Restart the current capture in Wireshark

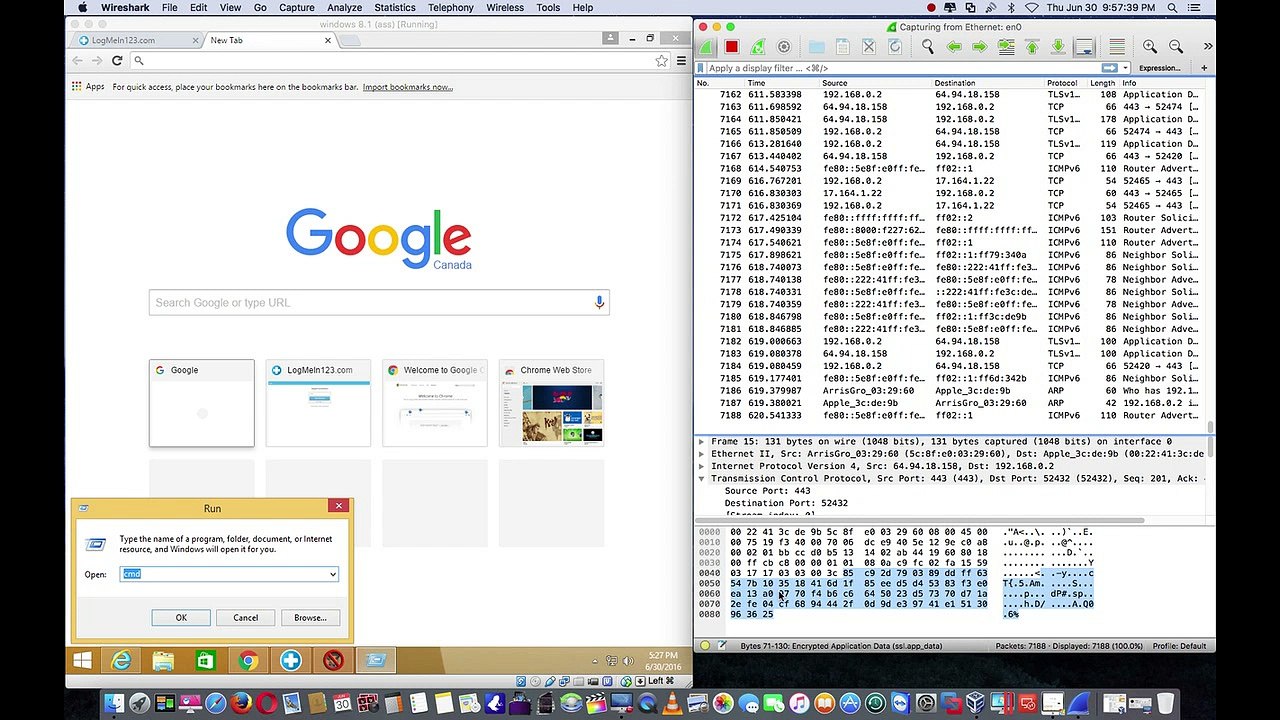point(758,47)
